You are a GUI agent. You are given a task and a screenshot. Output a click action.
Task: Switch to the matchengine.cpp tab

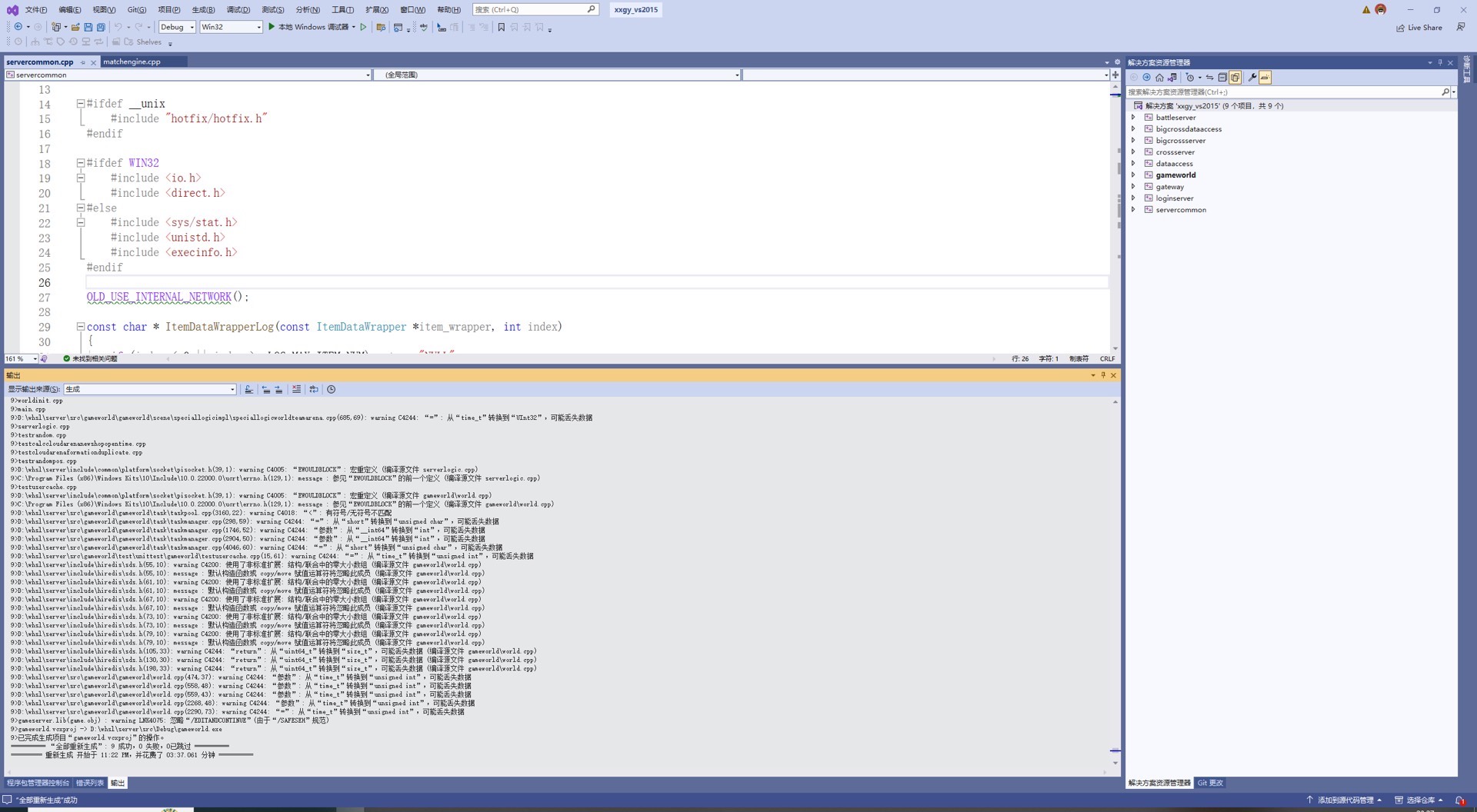point(132,62)
